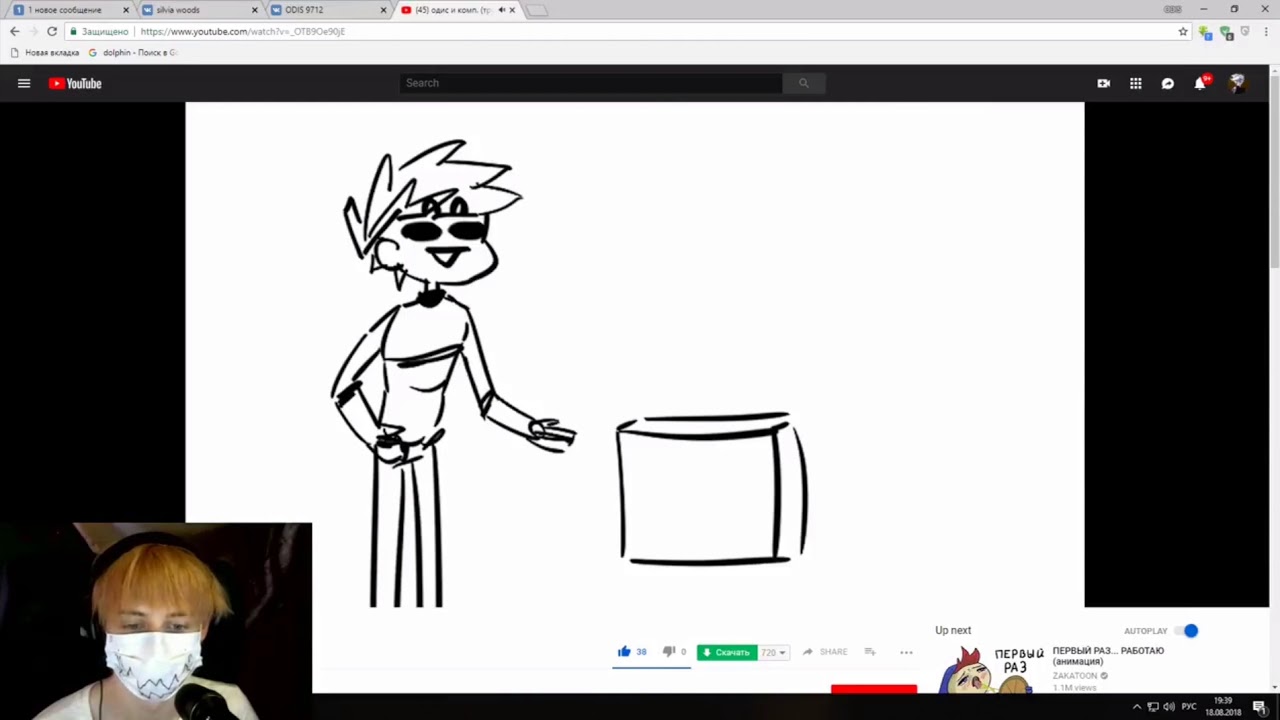Open a new browser tab
This screenshot has height=720, width=1280.
click(537, 10)
